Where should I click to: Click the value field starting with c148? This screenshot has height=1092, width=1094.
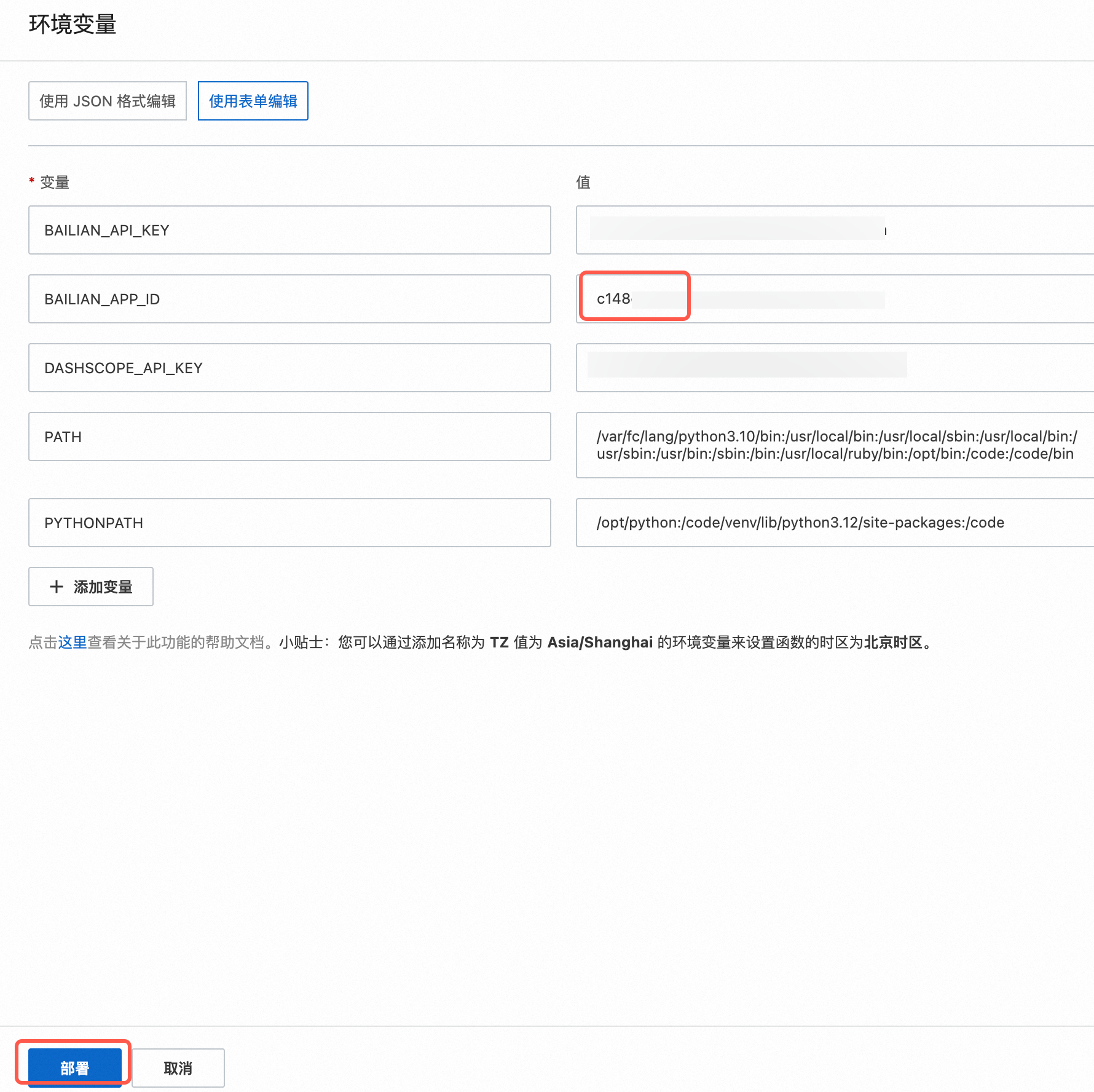[x=835, y=299]
